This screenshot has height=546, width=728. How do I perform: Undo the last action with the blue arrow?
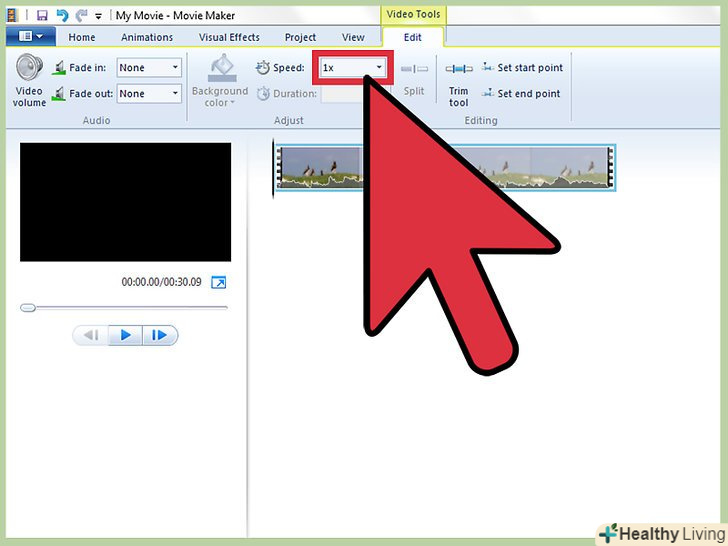[x=62, y=16]
